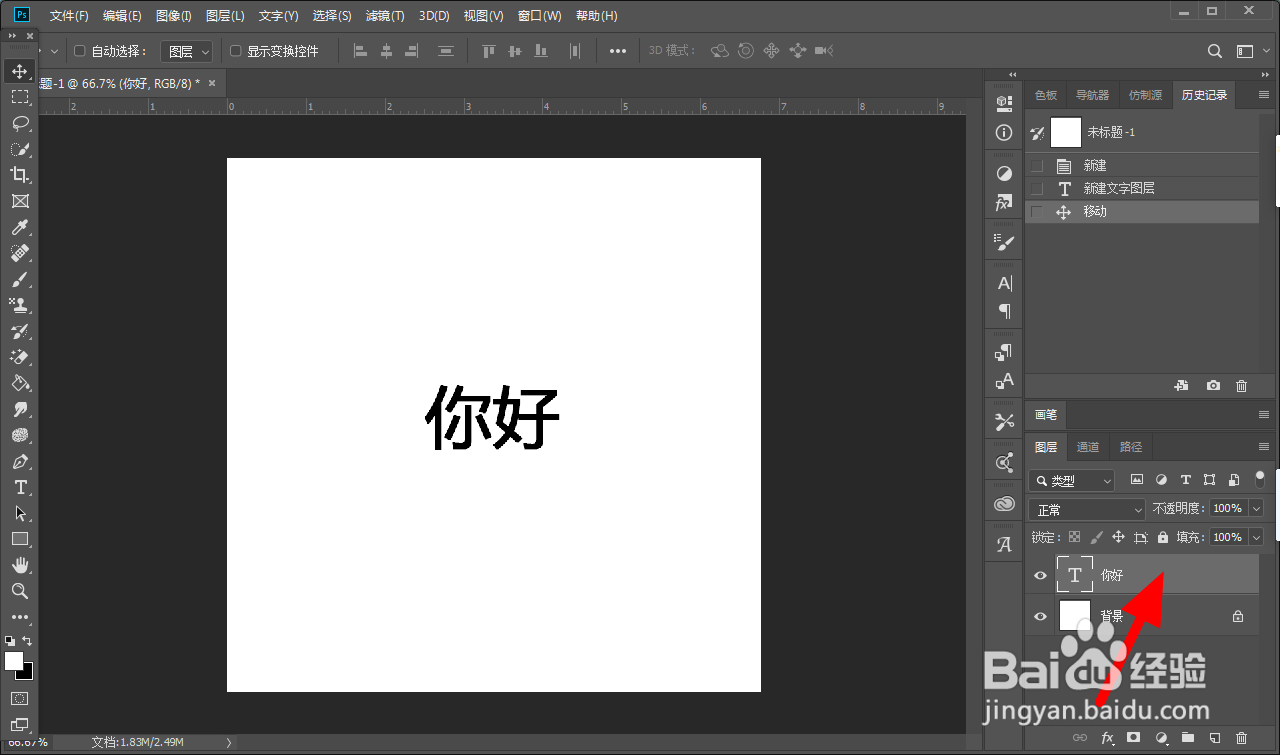Screen dimensions: 1280x755
Task: Expand the status bar info arrow
Action: click(x=229, y=742)
